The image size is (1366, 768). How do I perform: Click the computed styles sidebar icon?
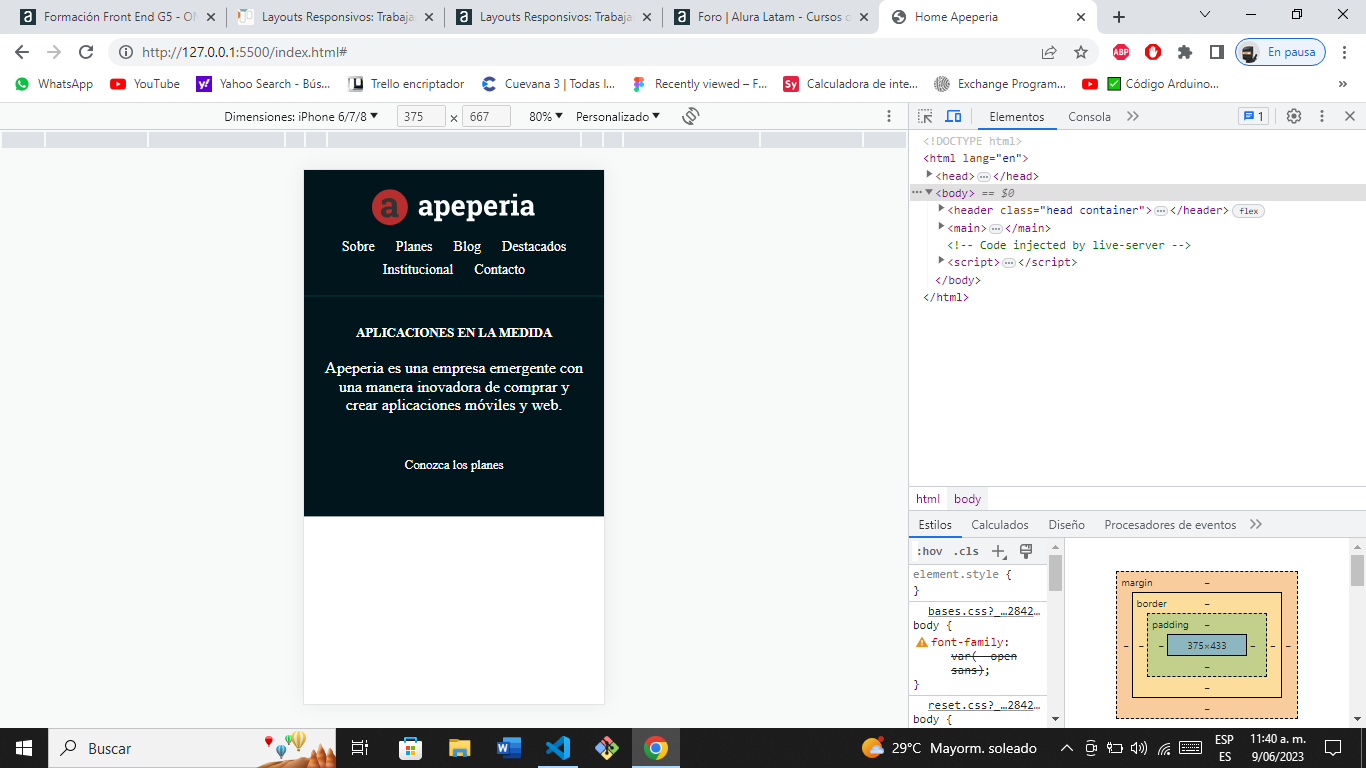tap(1025, 552)
